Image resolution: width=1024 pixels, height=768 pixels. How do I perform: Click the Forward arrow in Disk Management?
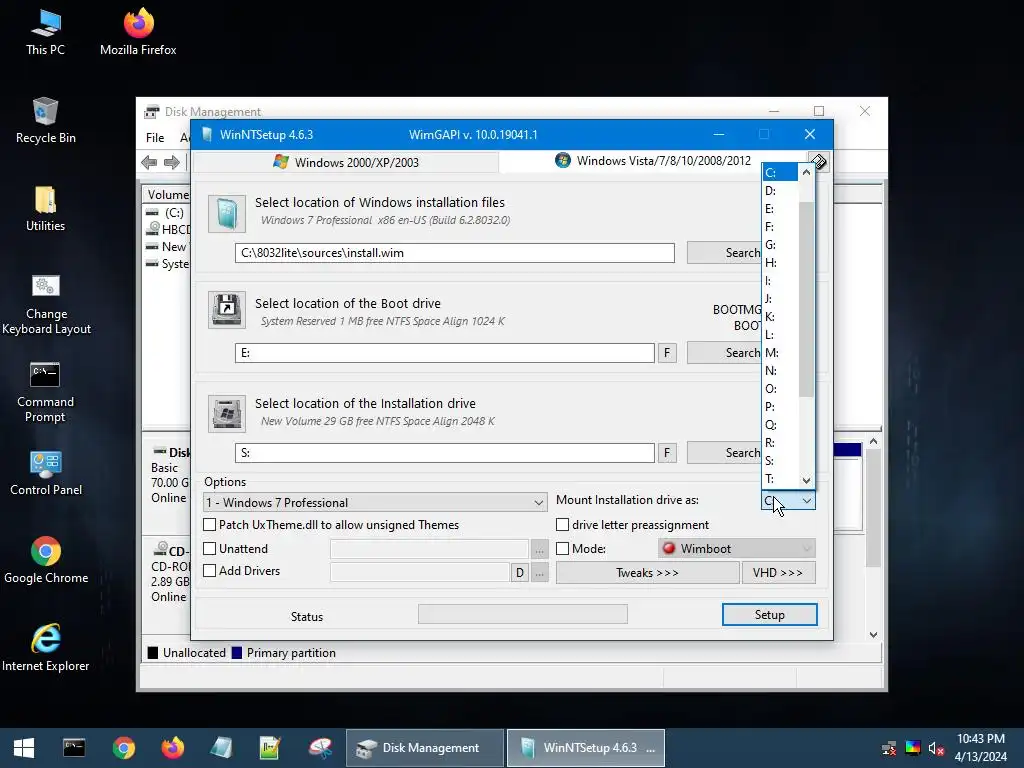pos(172,162)
